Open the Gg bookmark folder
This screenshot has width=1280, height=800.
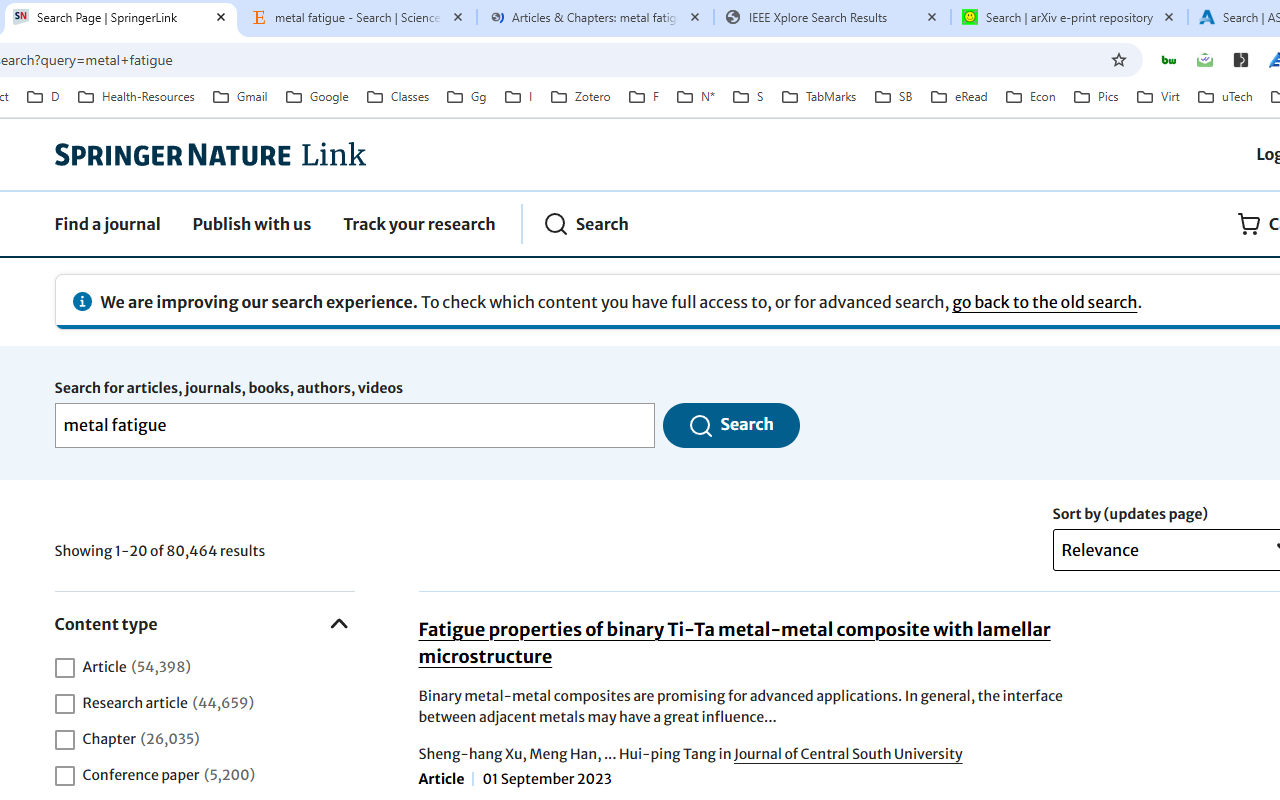click(x=467, y=97)
